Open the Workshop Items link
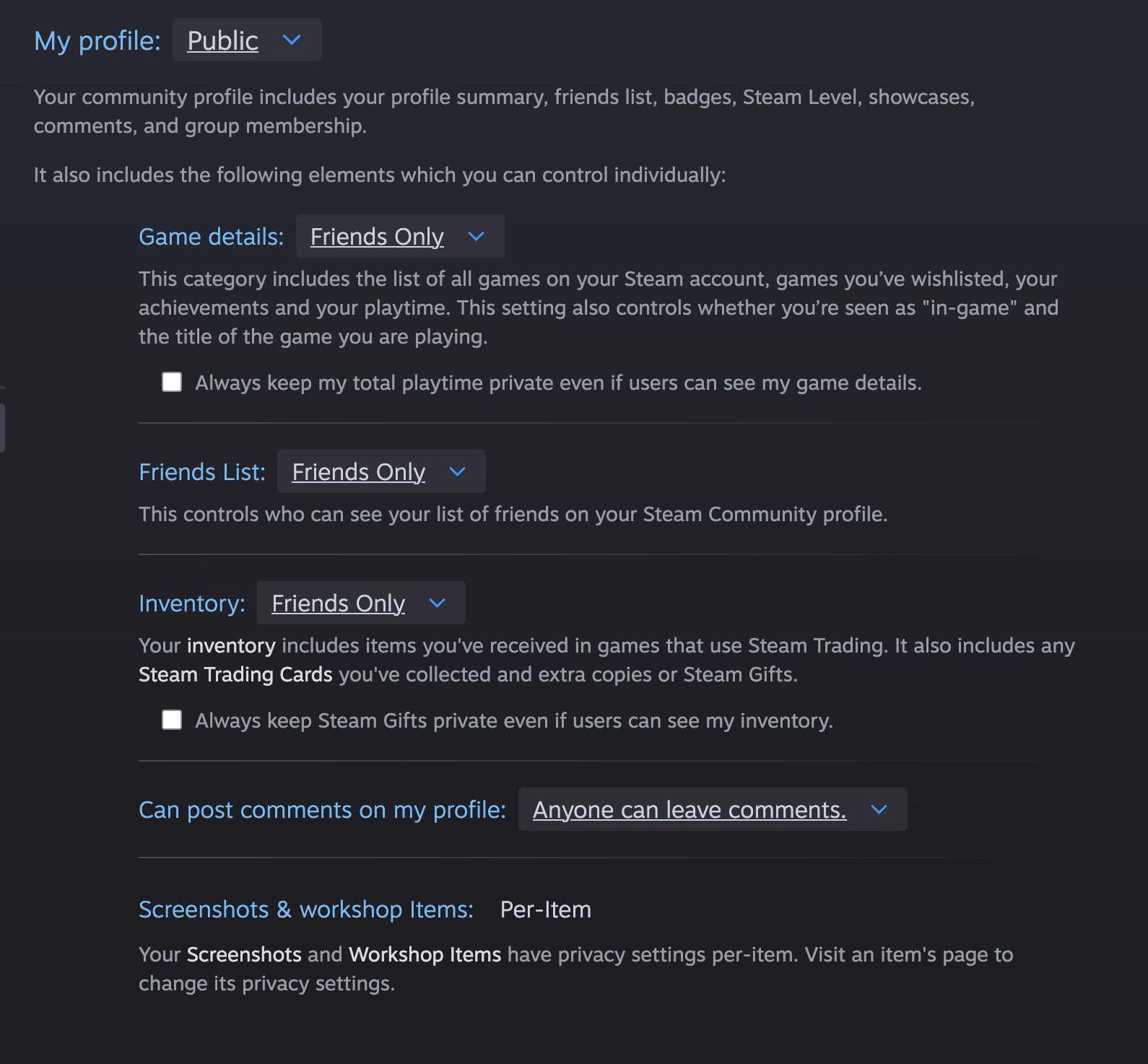The image size is (1148, 1064). click(425, 954)
